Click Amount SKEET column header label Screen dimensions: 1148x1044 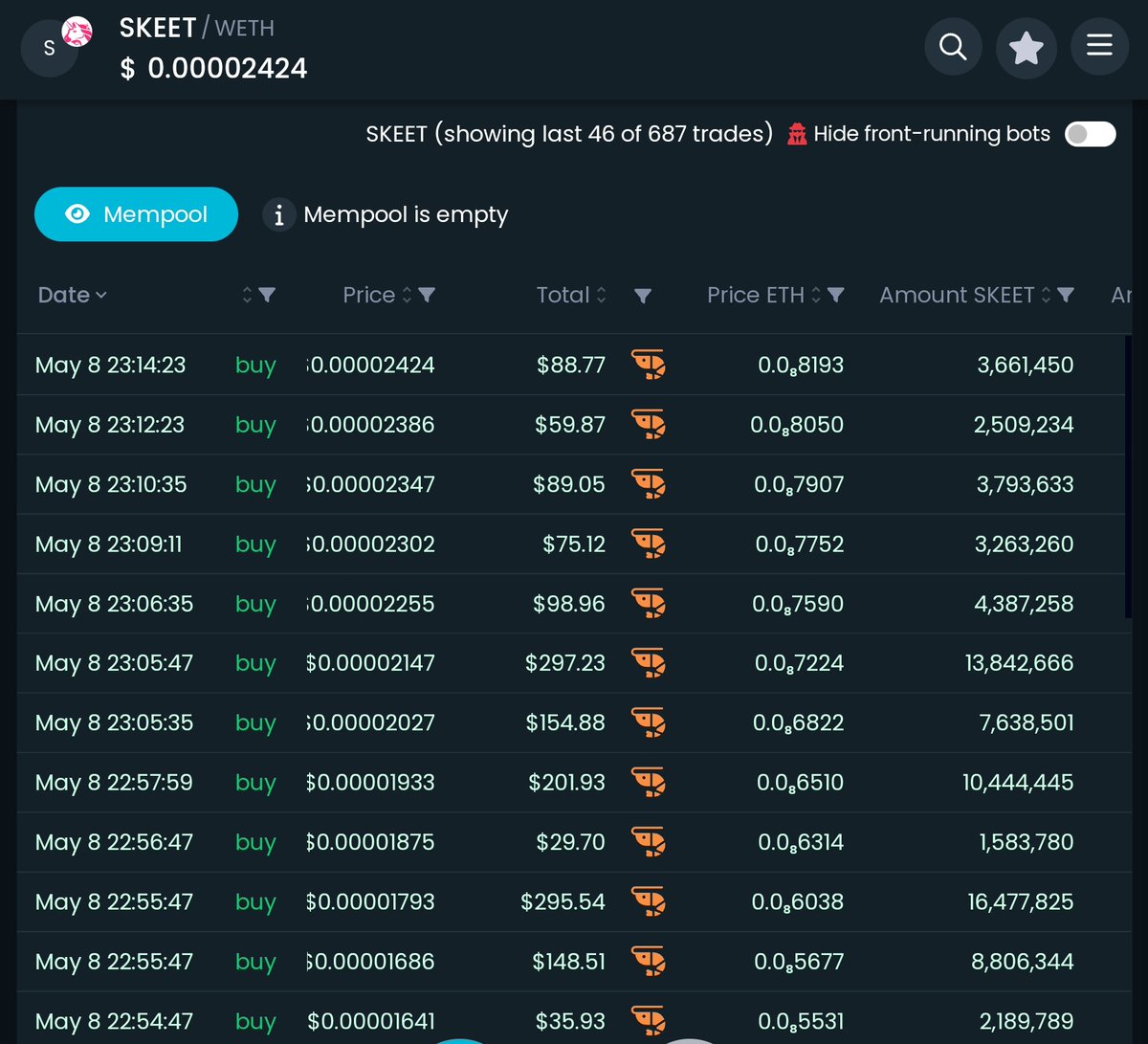click(957, 295)
